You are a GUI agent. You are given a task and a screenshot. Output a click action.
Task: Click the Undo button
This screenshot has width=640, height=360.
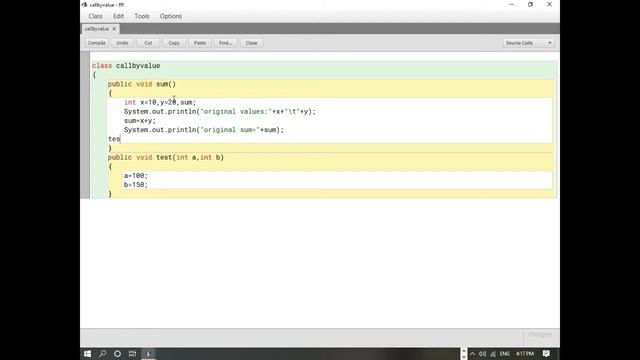pos(122,43)
